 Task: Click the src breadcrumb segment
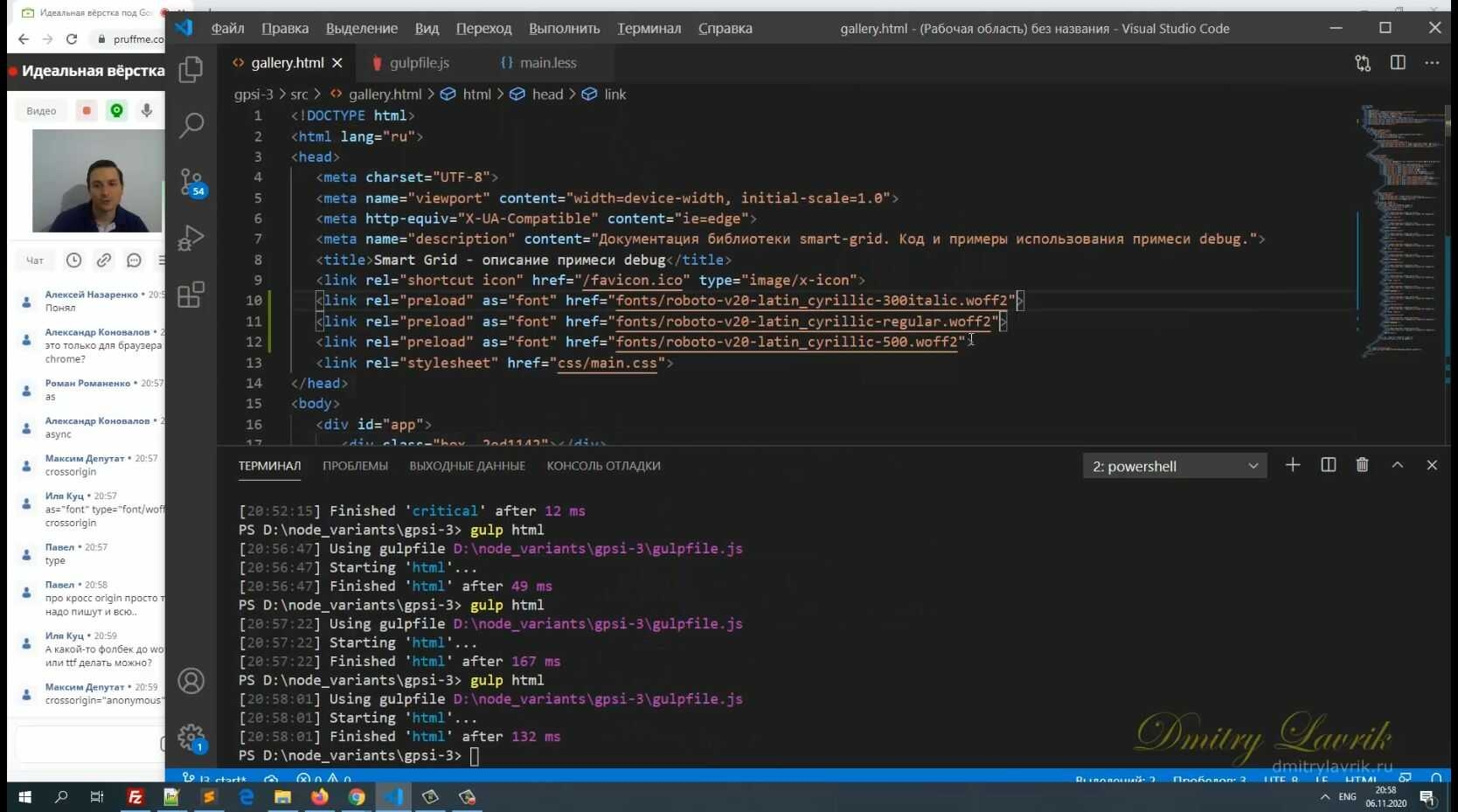[299, 94]
